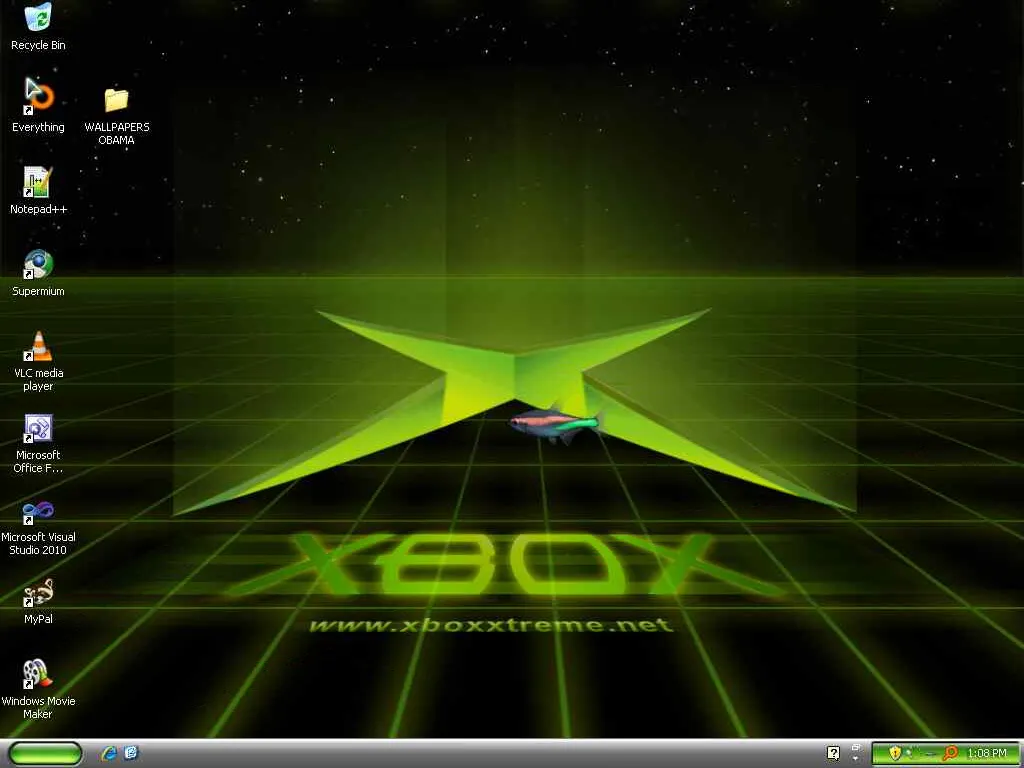This screenshot has height=768, width=1024.
Task: Select the Recycle Bin desktop icon
Action: (x=38, y=27)
